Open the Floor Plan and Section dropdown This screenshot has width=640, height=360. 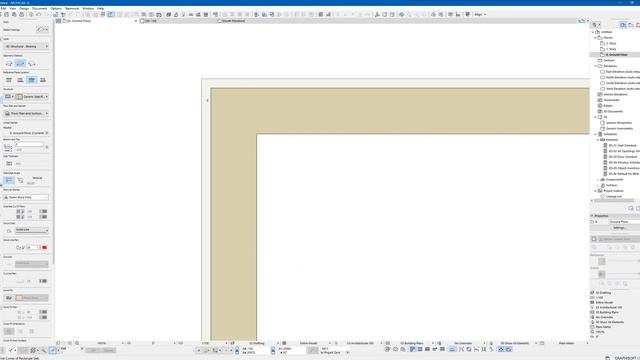pyautogui.click(x=27, y=113)
